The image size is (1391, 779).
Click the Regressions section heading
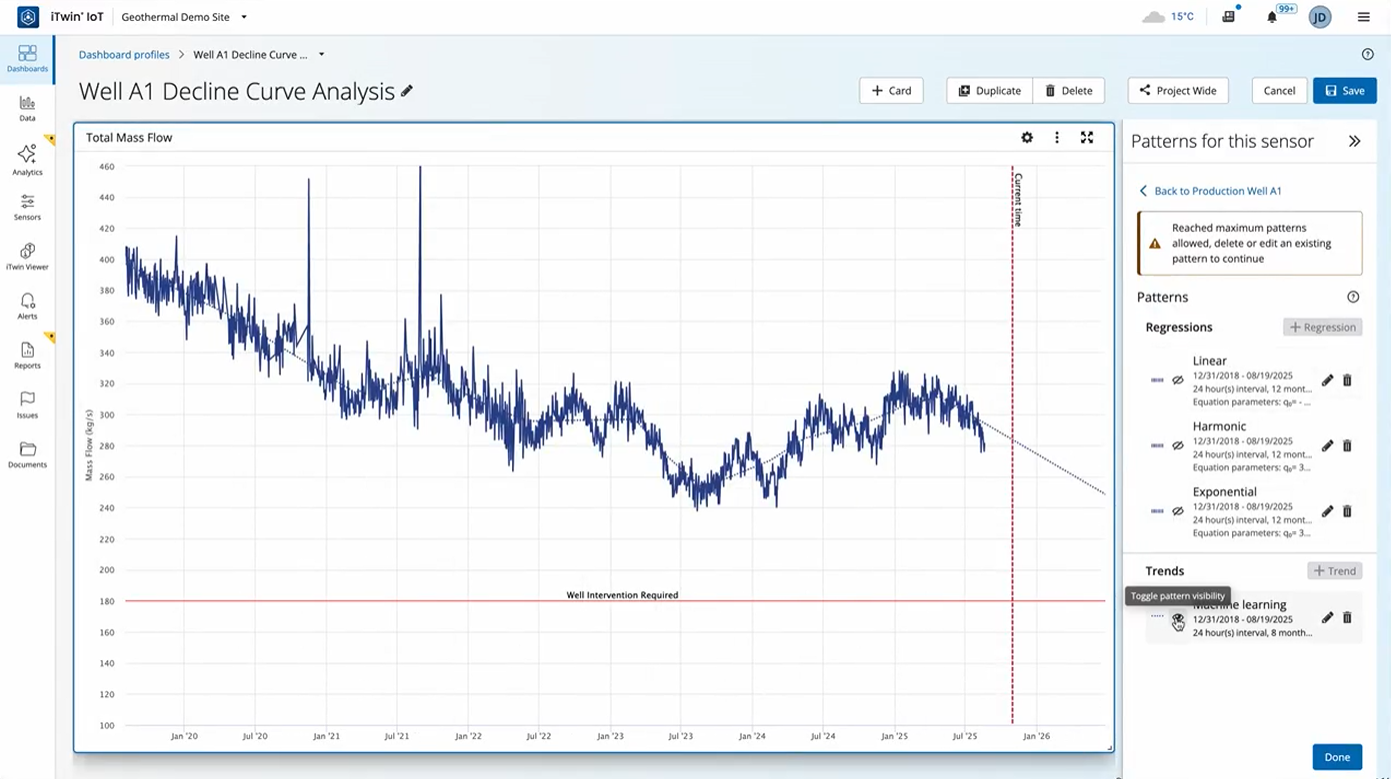(x=1179, y=327)
